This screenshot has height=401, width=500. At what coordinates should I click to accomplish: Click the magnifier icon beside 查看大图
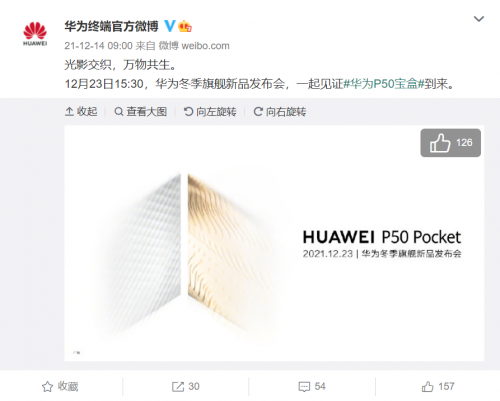pos(119,111)
